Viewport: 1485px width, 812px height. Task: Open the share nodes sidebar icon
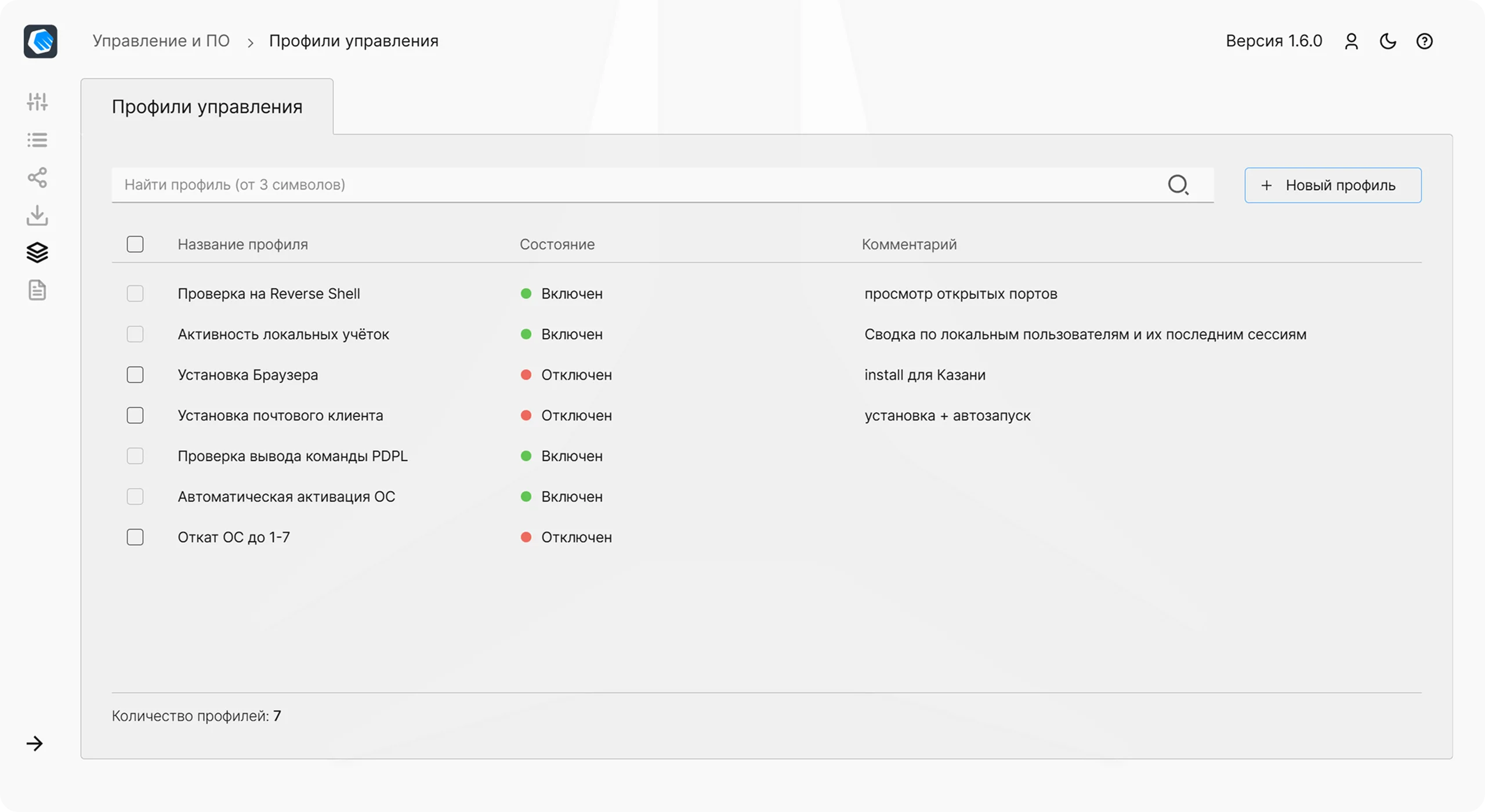coord(37,177)
